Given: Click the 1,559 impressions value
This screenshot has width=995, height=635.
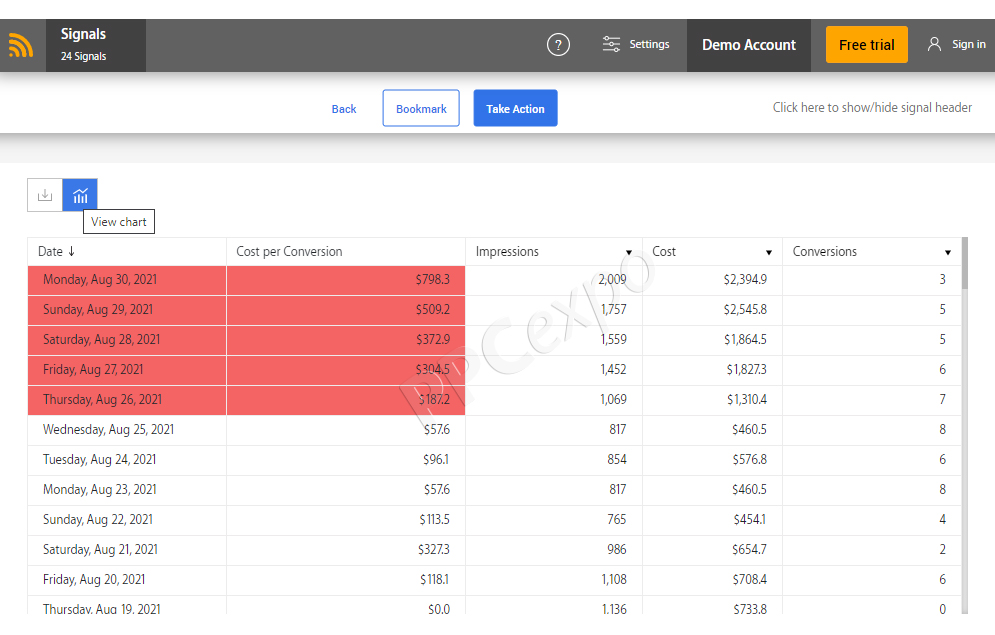Looking at the screenshot, I should click(x=613, y=339).
